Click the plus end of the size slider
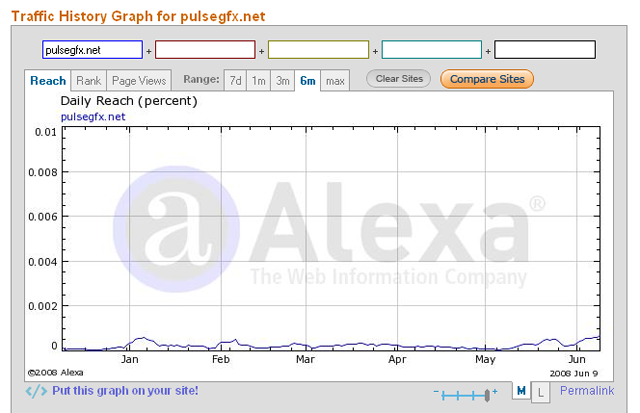640x413 pixels. pyautogui.click(x=495, y=392)
